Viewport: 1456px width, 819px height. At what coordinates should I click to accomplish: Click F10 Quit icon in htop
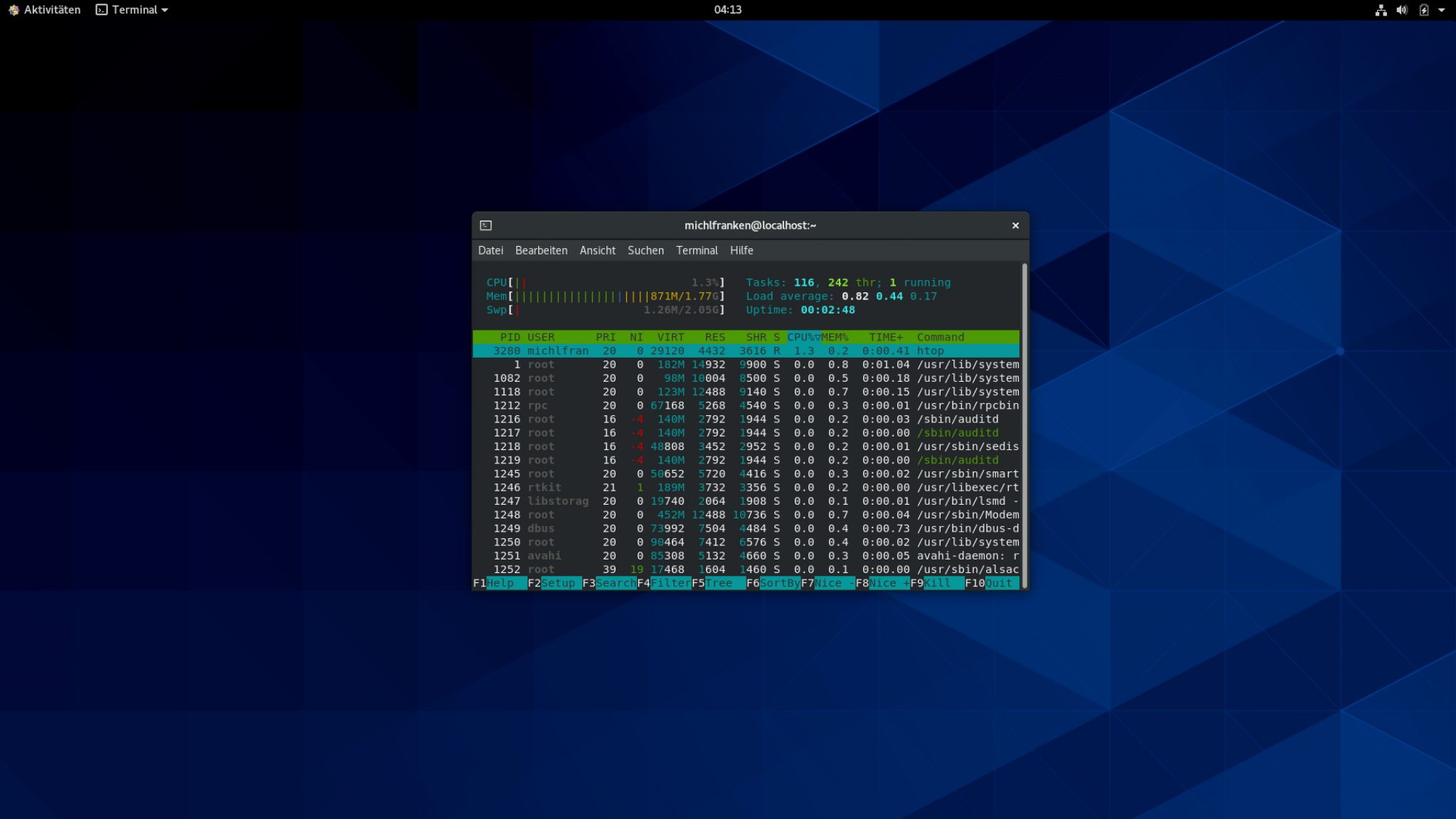pos(998,582)
